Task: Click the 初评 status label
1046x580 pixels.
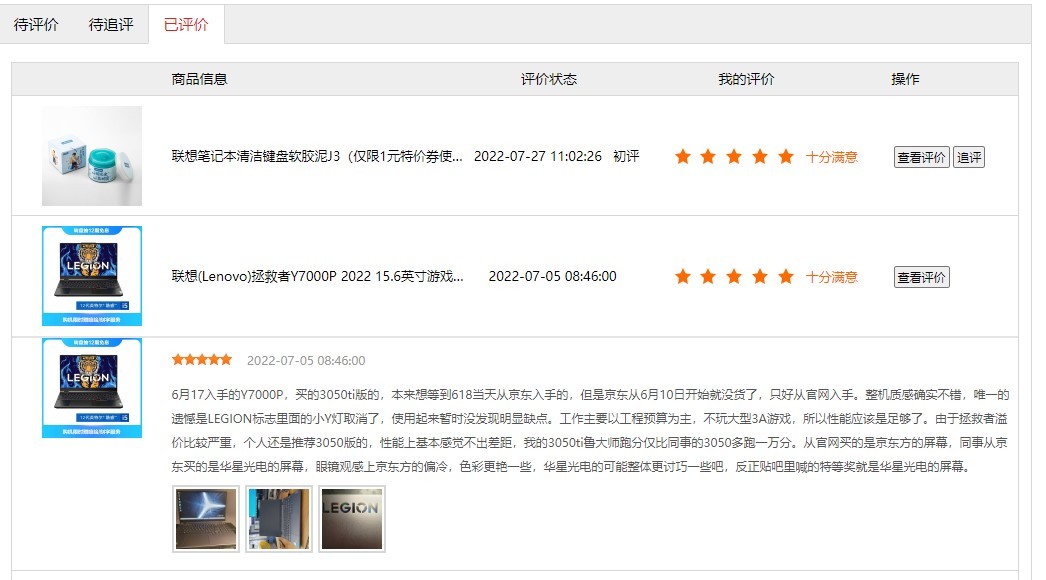Action: coord(626,156)
